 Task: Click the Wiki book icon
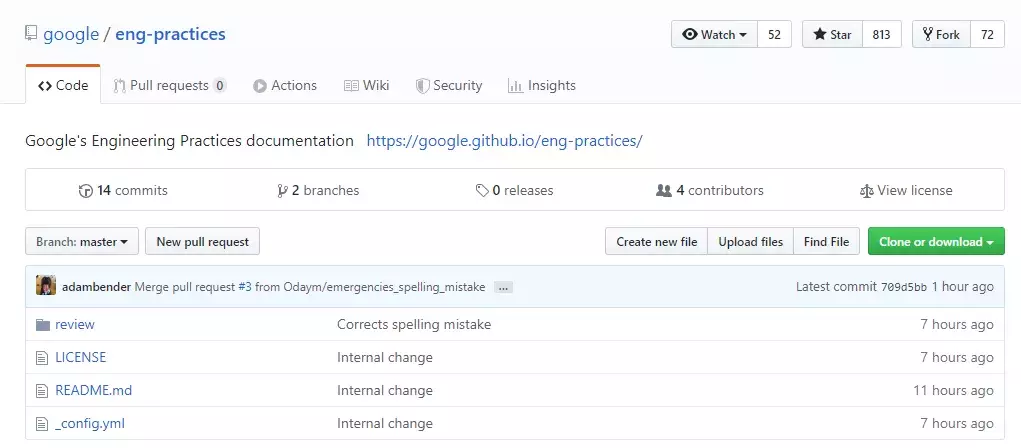[x=351, y=86]
